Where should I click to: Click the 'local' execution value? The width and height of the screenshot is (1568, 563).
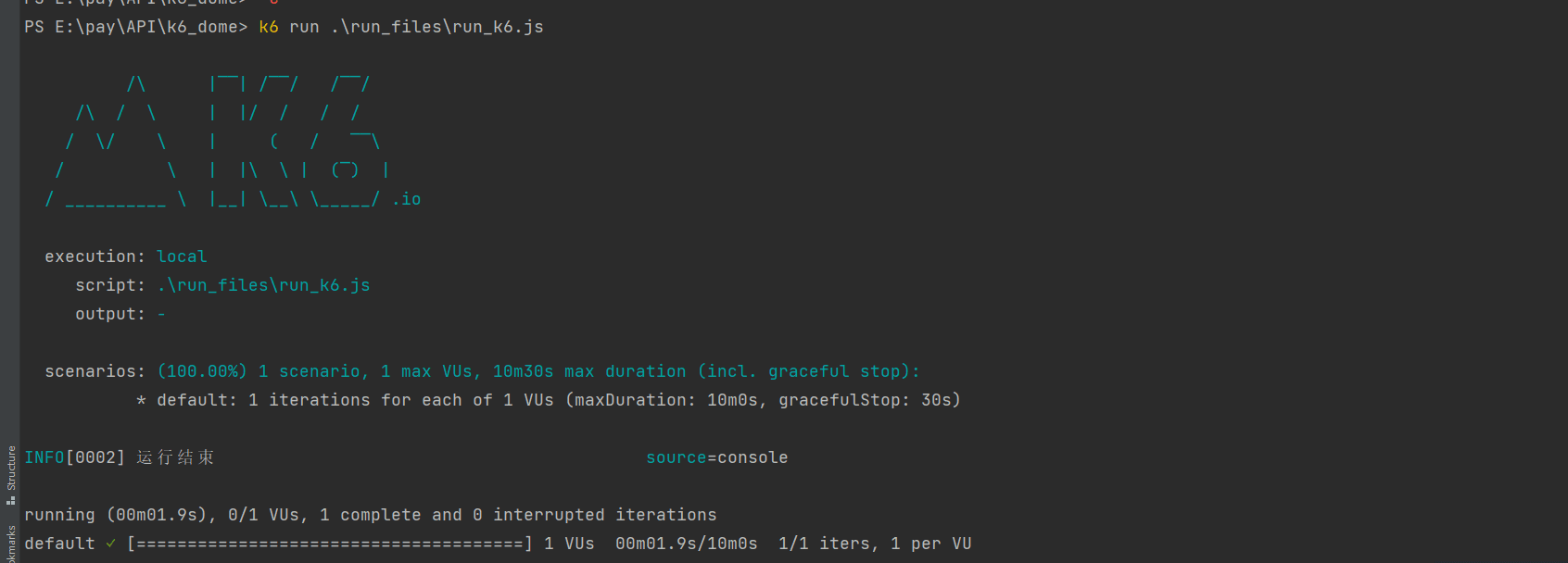(x=182, y=256)
